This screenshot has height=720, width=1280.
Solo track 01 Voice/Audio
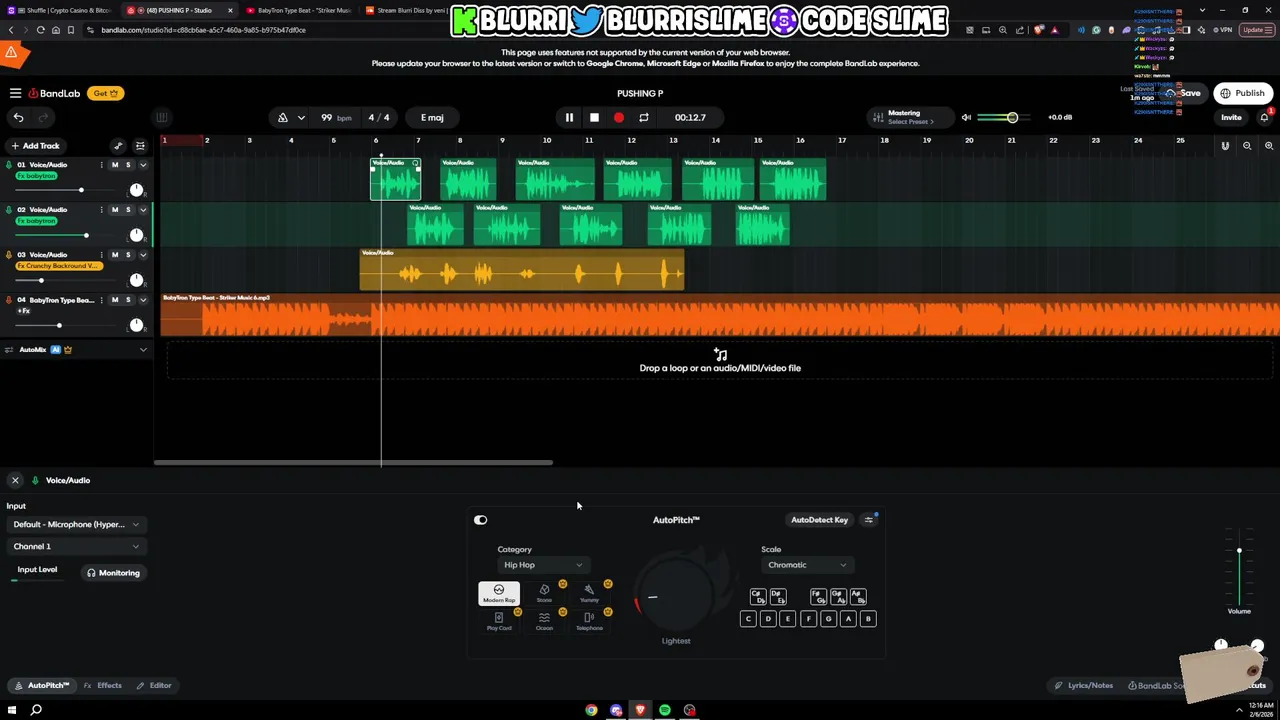point(128,165)
